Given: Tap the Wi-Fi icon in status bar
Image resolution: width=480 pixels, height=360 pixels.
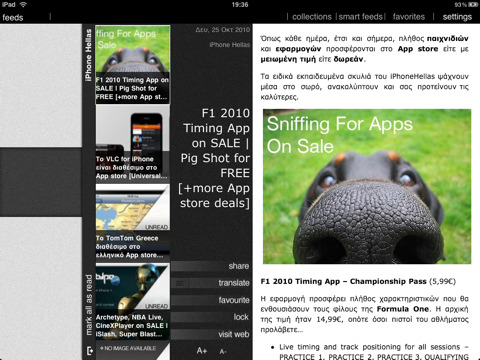Looking at the screenshot, I should coord(23,4).
